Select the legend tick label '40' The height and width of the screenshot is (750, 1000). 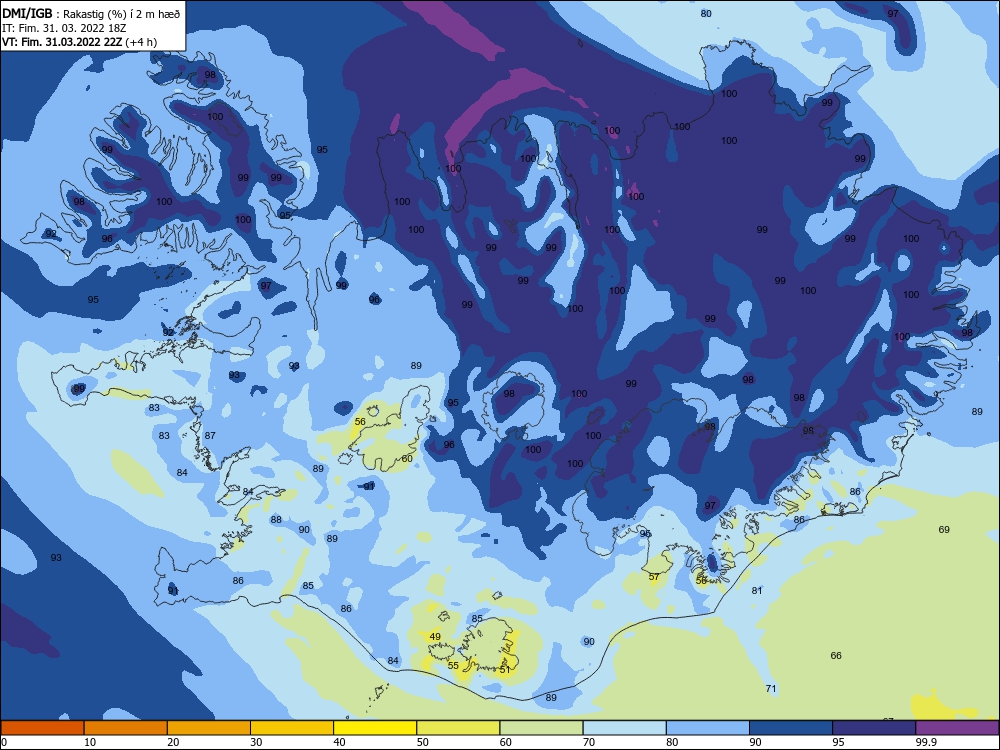tap(340, 742)
